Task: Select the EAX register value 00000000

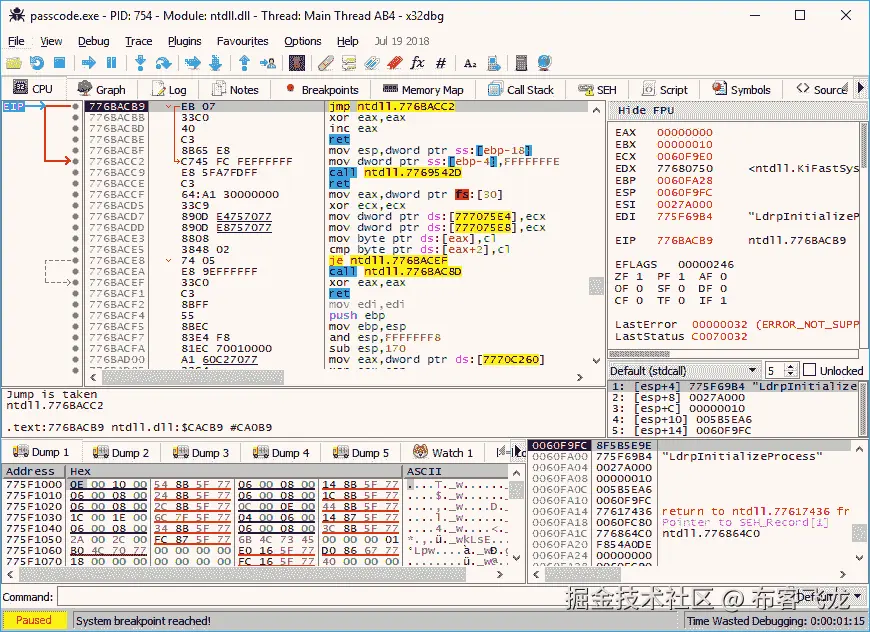Action: [685, 132]
